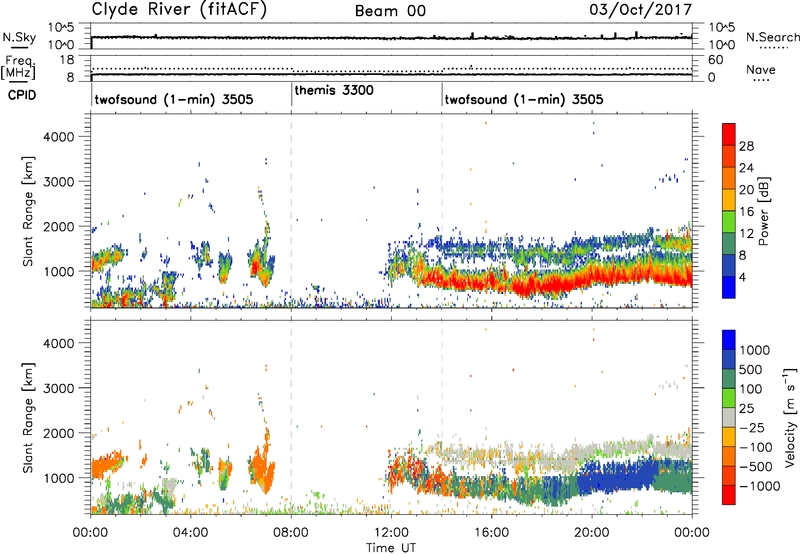
Task: Click the '3000' range tick of power panel
Action: [58, 182]
